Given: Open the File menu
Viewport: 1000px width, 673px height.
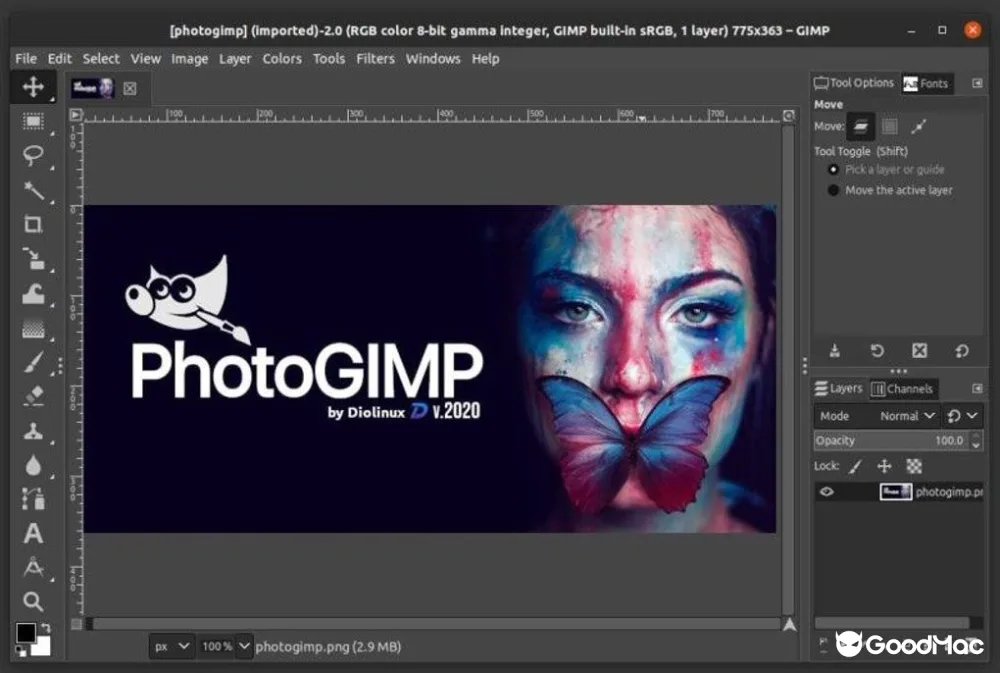Looking at the screenshot, I should tap(26, 59).
